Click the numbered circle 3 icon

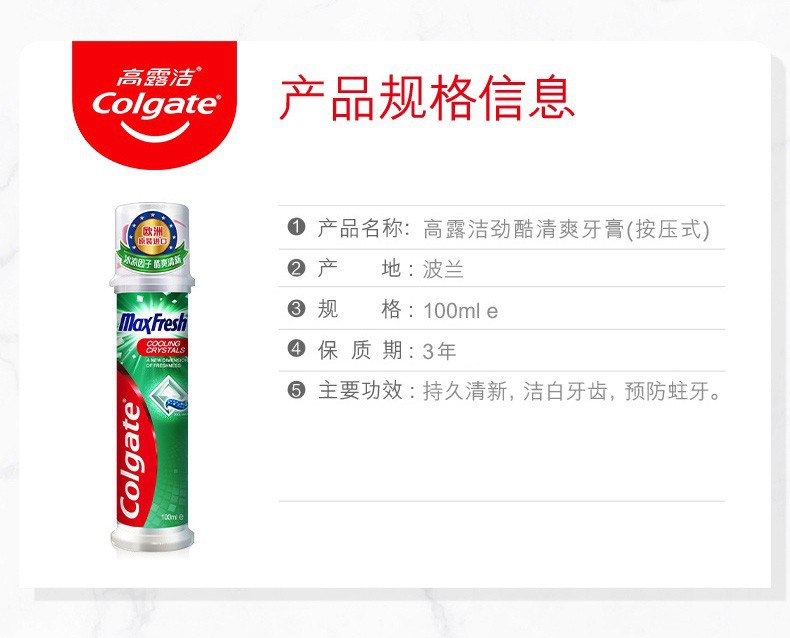point(297,308)
